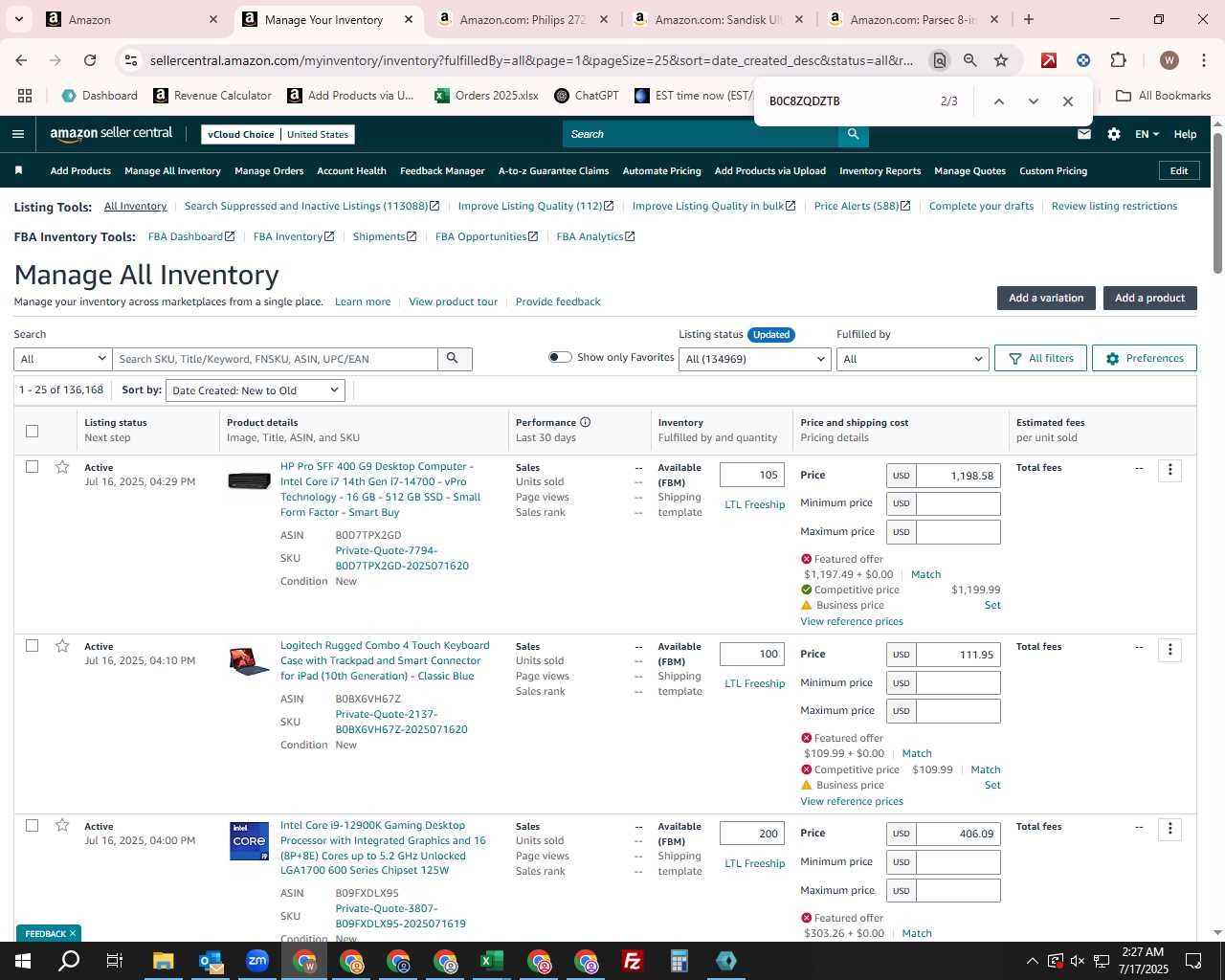Open inventory Preferences button

click(1145, 358)
